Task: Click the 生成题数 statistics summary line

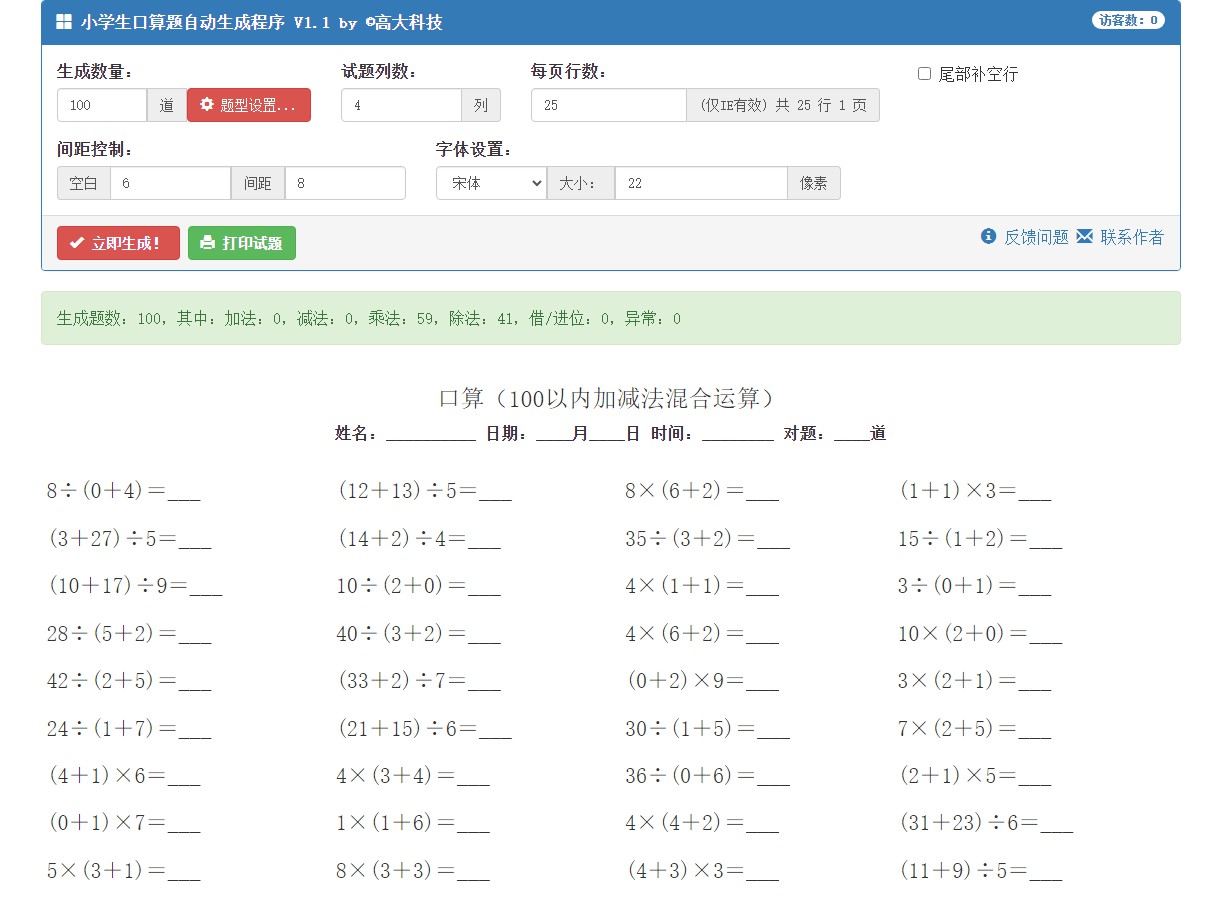Action: [x=368, y=319]
